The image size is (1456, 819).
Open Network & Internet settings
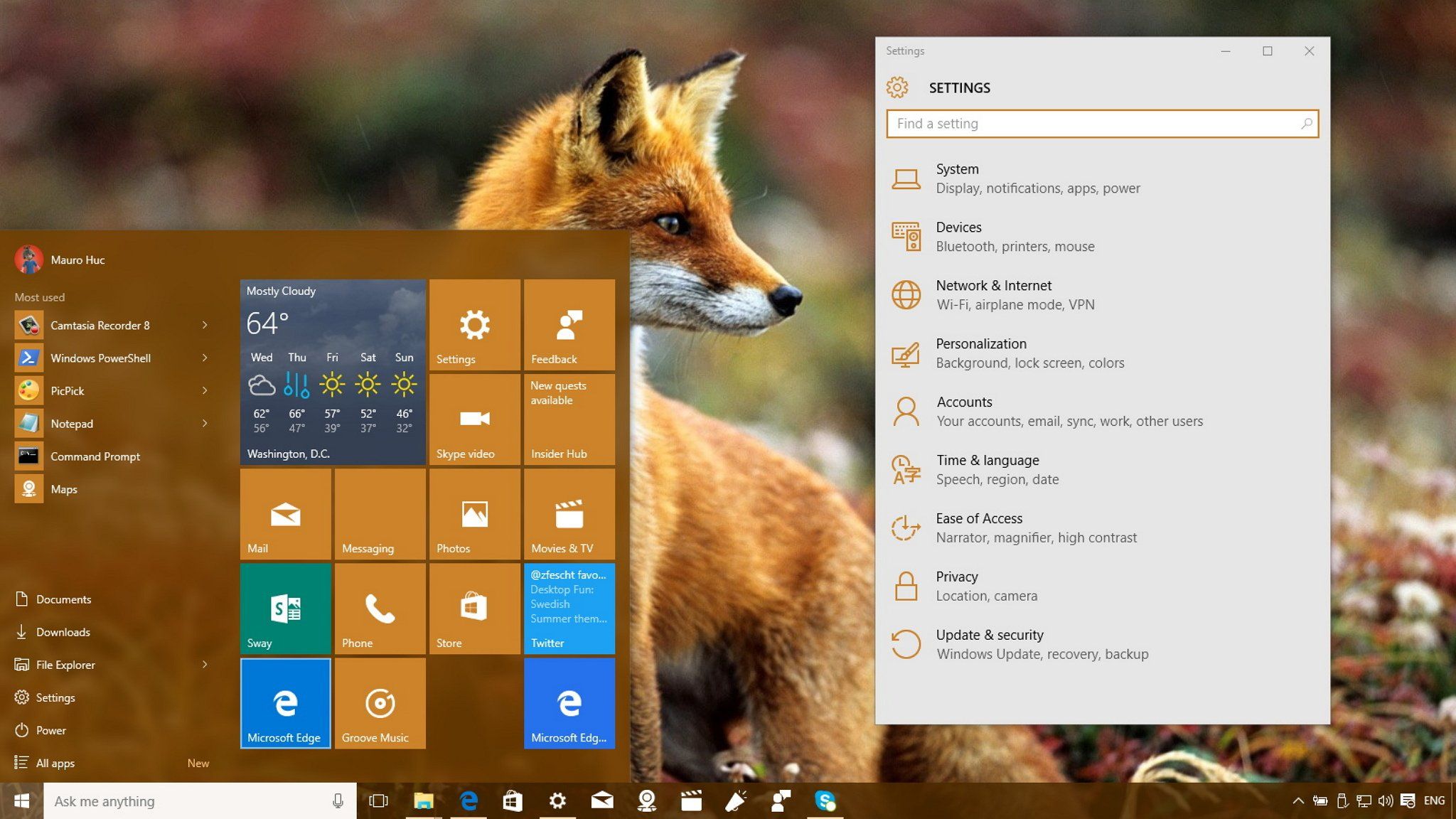tap(1102, 295)
